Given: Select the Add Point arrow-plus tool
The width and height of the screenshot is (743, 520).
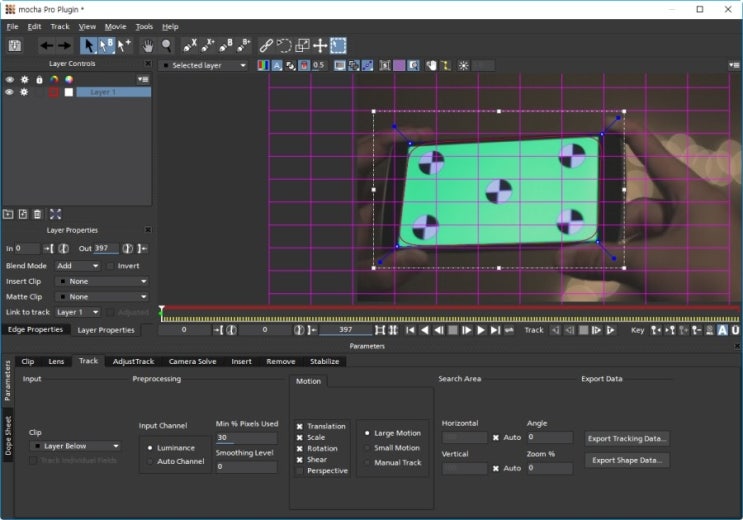Looking at the screenshot, I should tap(124, 46).
